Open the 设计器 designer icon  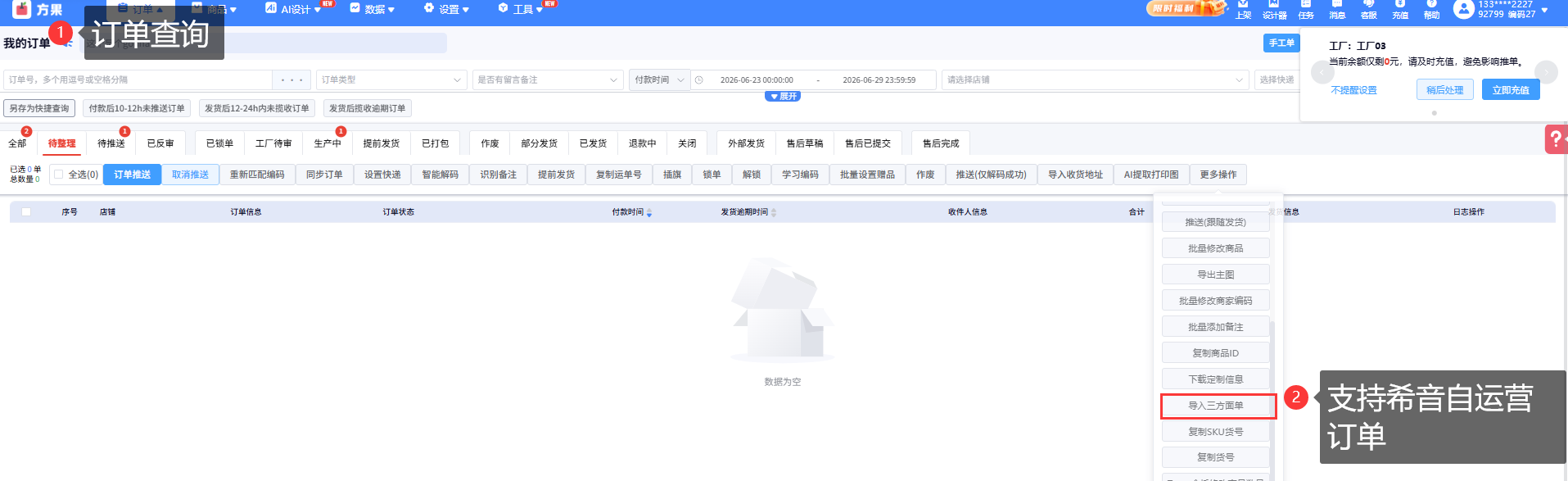[1274, 9]
